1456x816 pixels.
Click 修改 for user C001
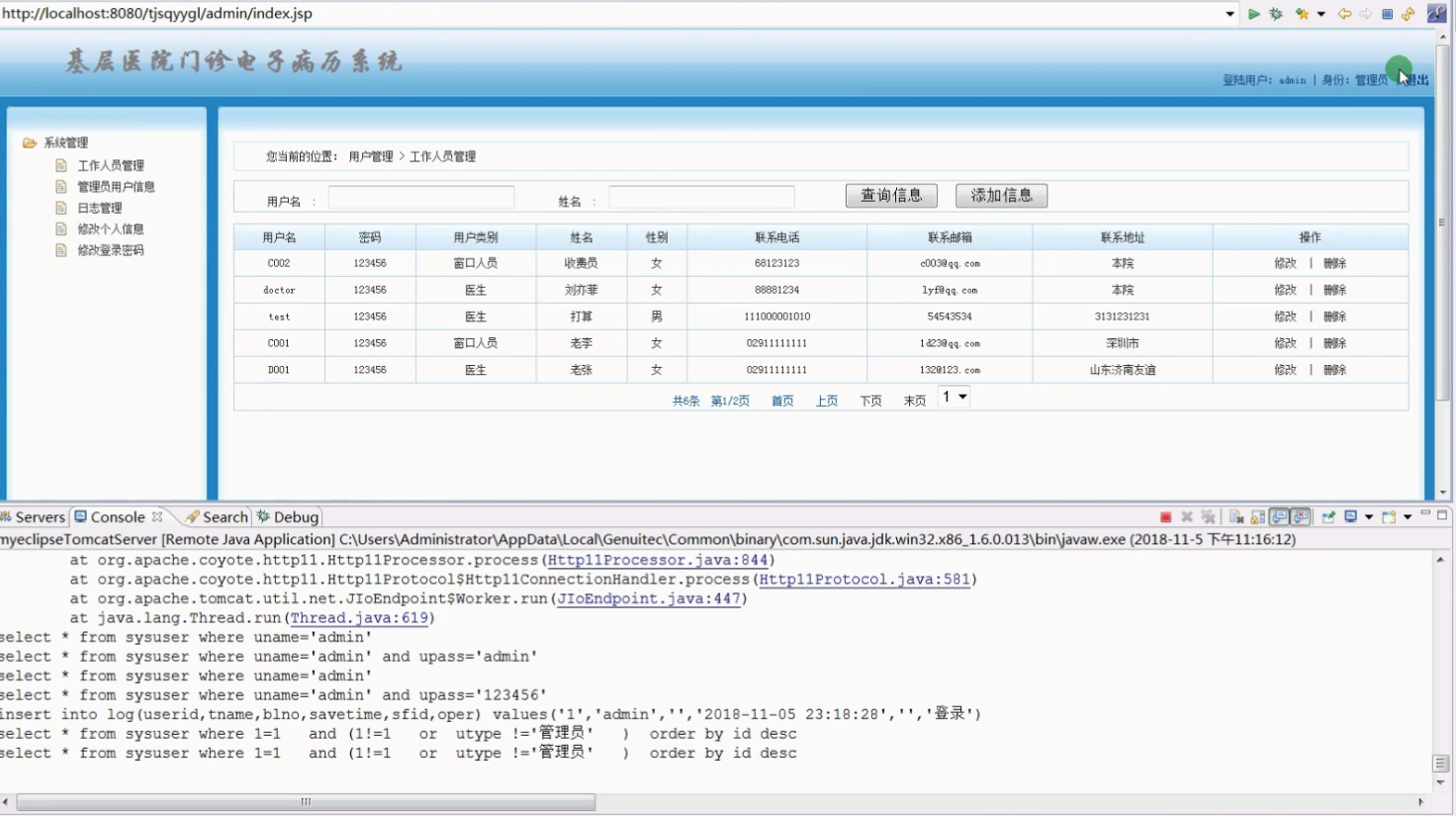pos(1285,343)
